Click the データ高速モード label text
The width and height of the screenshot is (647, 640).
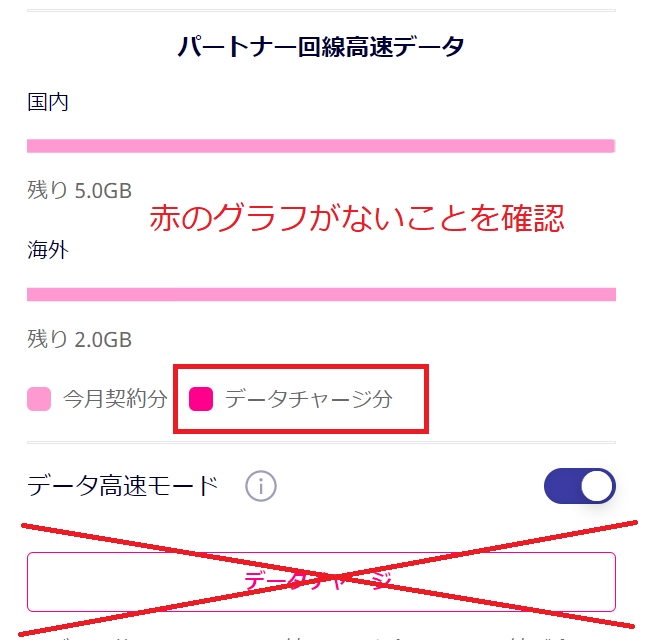[123, 487]
